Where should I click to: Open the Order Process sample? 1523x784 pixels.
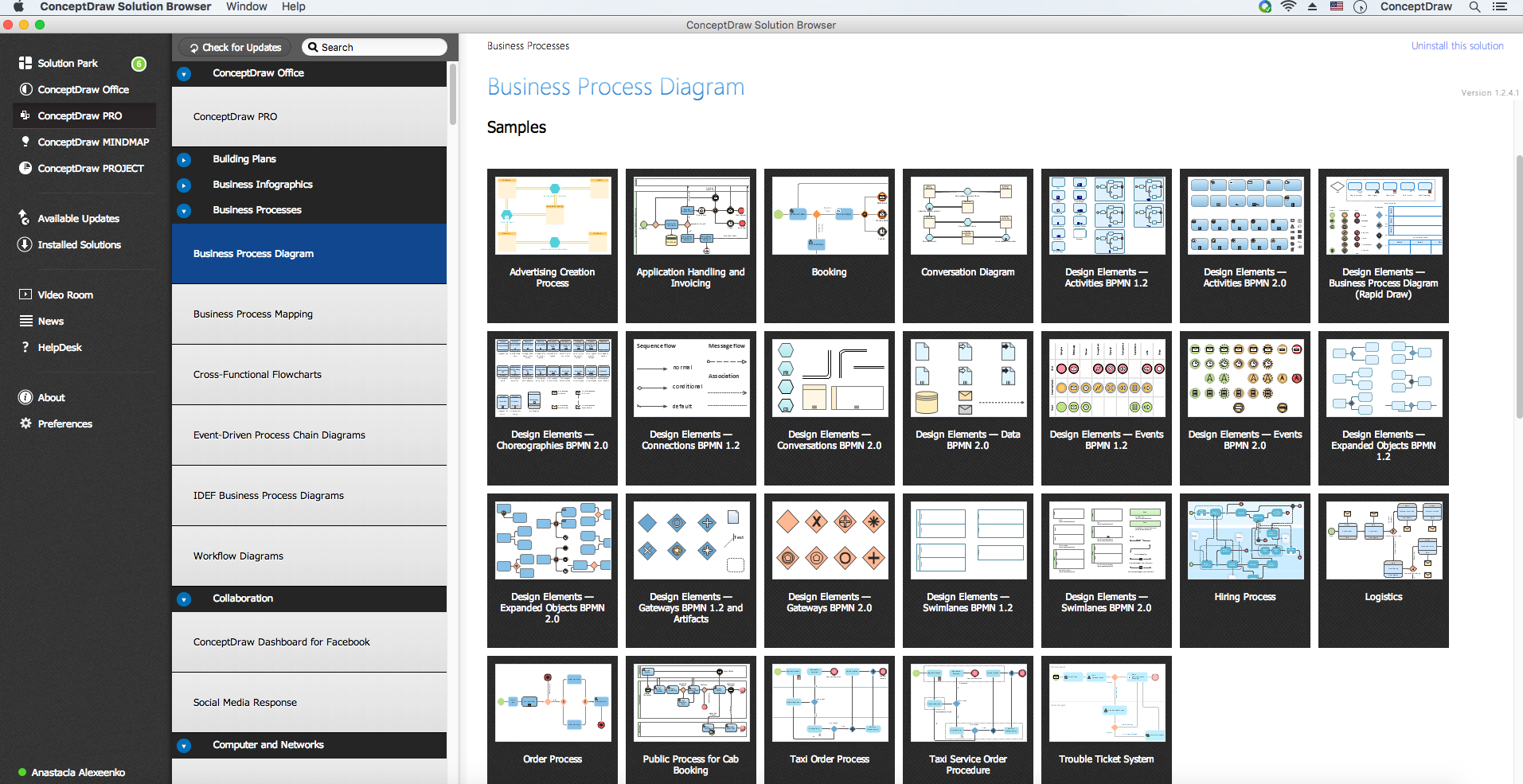[x=553, y=720]
